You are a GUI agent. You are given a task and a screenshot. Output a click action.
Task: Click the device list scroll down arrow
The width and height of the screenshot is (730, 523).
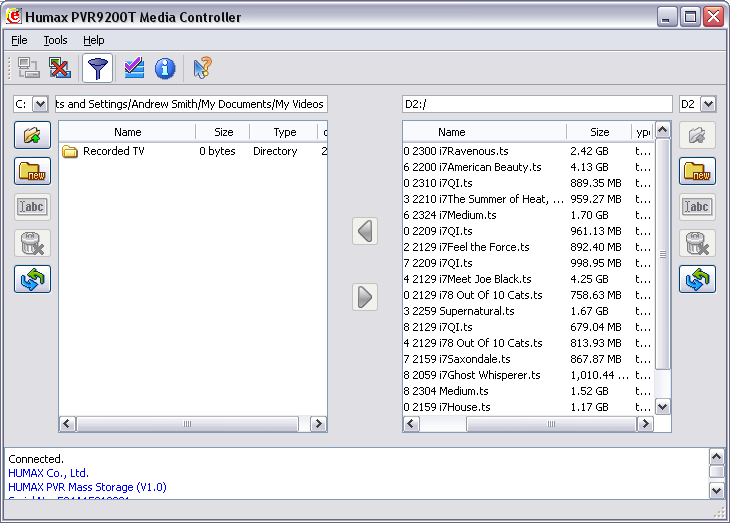pyautogui.click(x=662, y=407)
